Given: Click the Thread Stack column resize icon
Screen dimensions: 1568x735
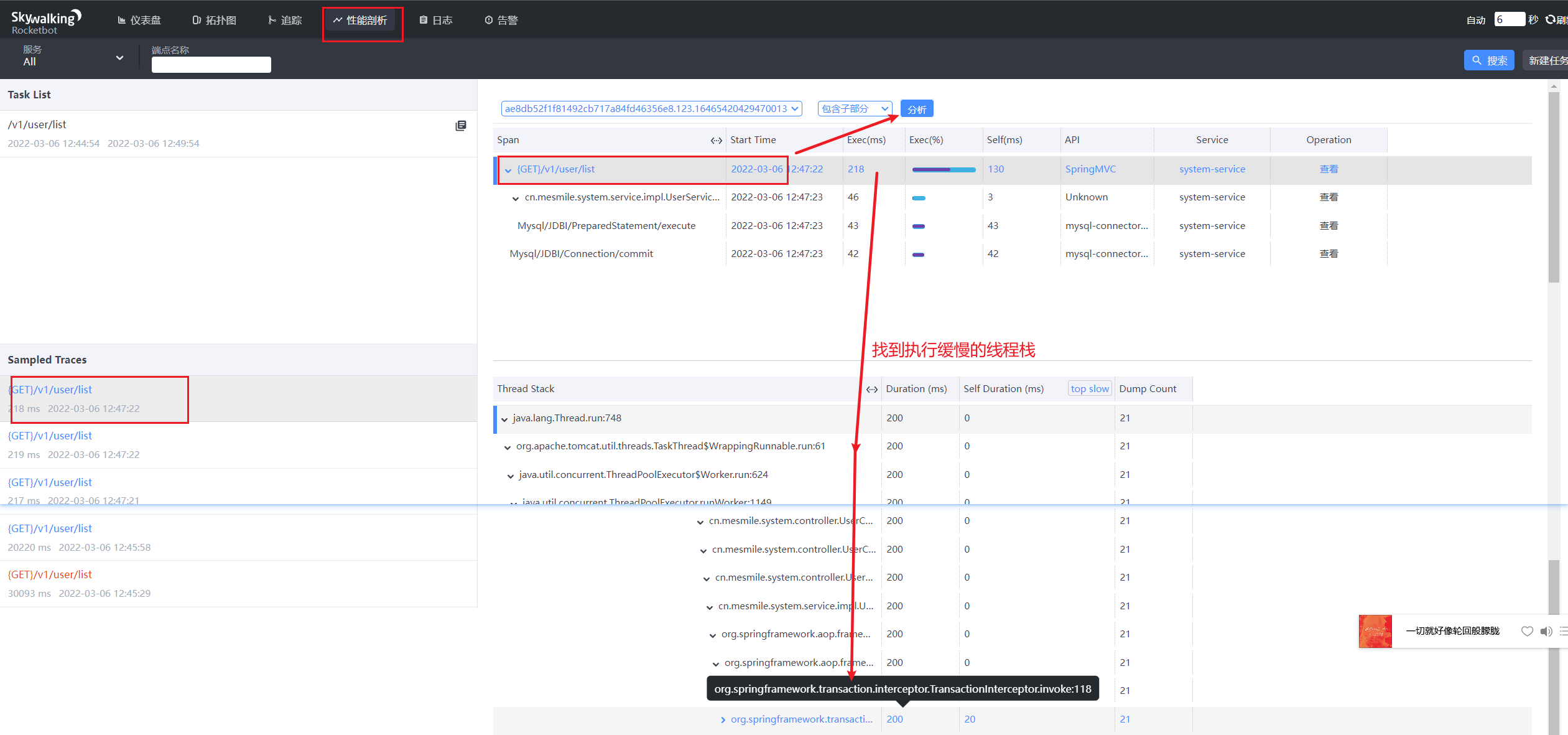Looking at the screenshot, I should coord(871,390).
